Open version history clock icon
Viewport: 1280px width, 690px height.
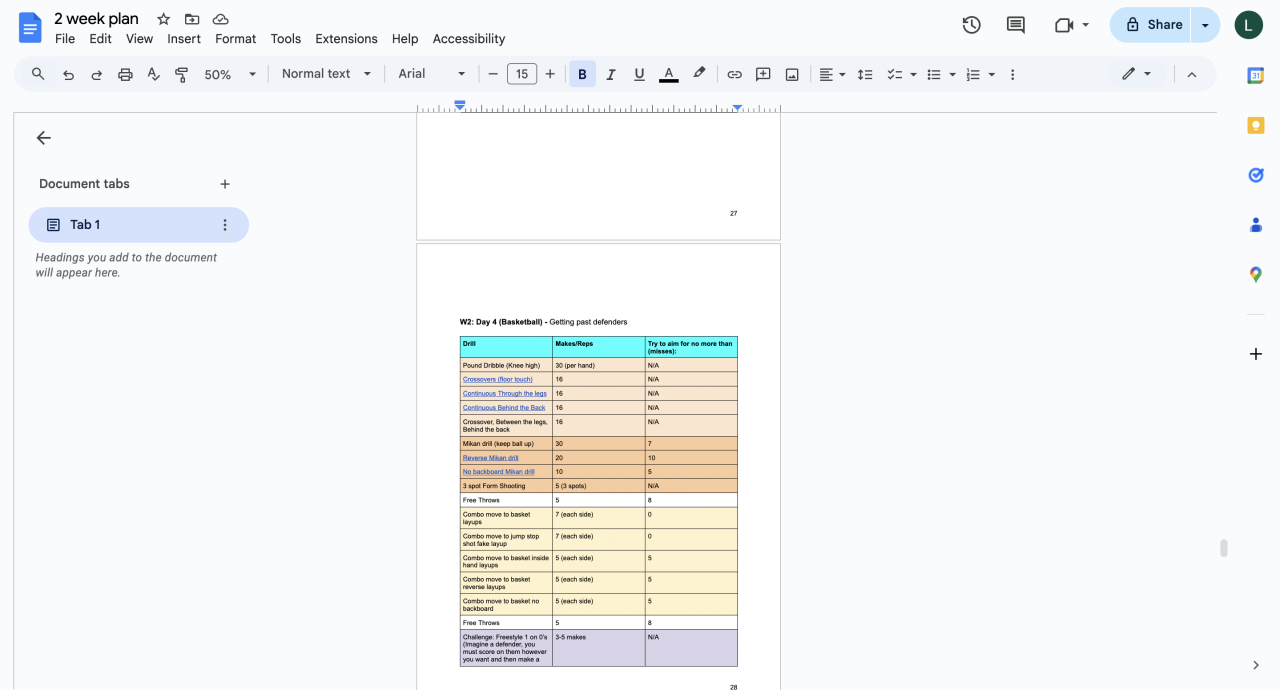971,25
